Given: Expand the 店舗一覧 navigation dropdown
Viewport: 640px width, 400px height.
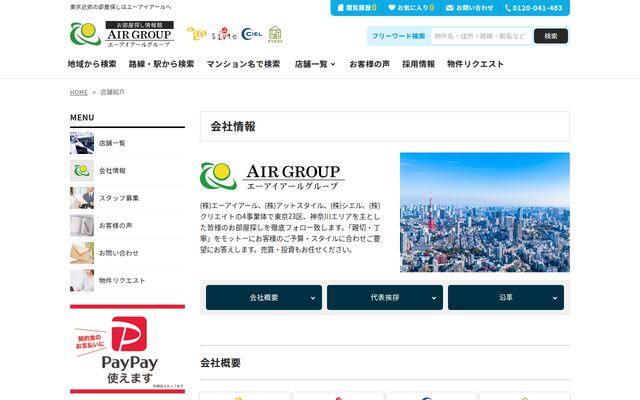Looking at the screenshot, I should point(315,64).
